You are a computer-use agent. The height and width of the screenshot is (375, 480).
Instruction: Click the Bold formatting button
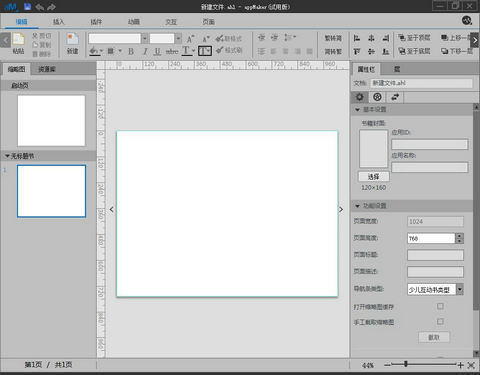(x=131, y=51)
